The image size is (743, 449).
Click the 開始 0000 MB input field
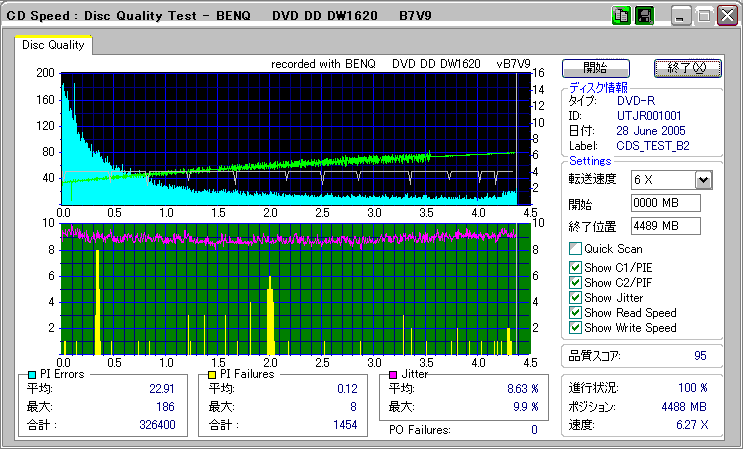pos(666,203)
